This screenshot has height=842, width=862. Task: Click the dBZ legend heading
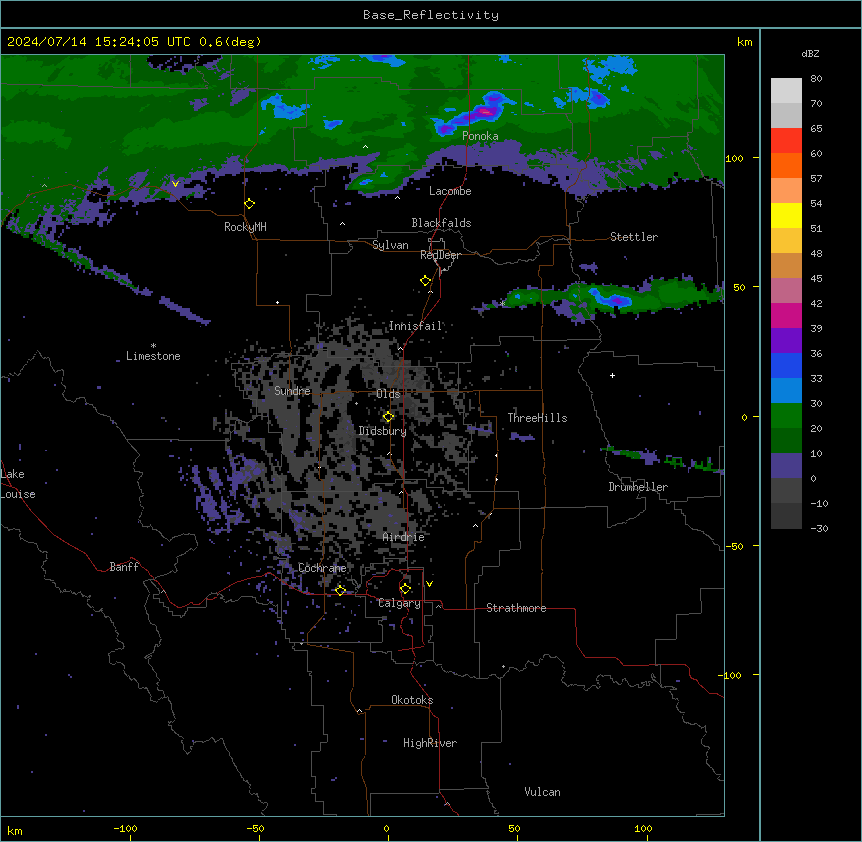[x=810, y=54]
